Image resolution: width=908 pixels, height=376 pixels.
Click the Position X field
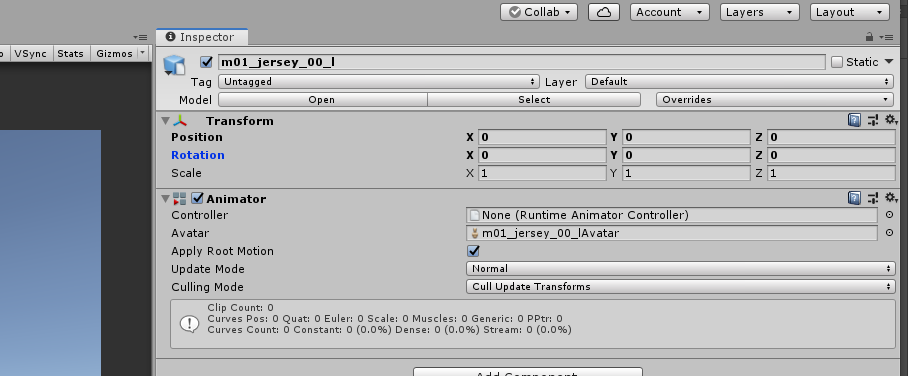[542, 137]
